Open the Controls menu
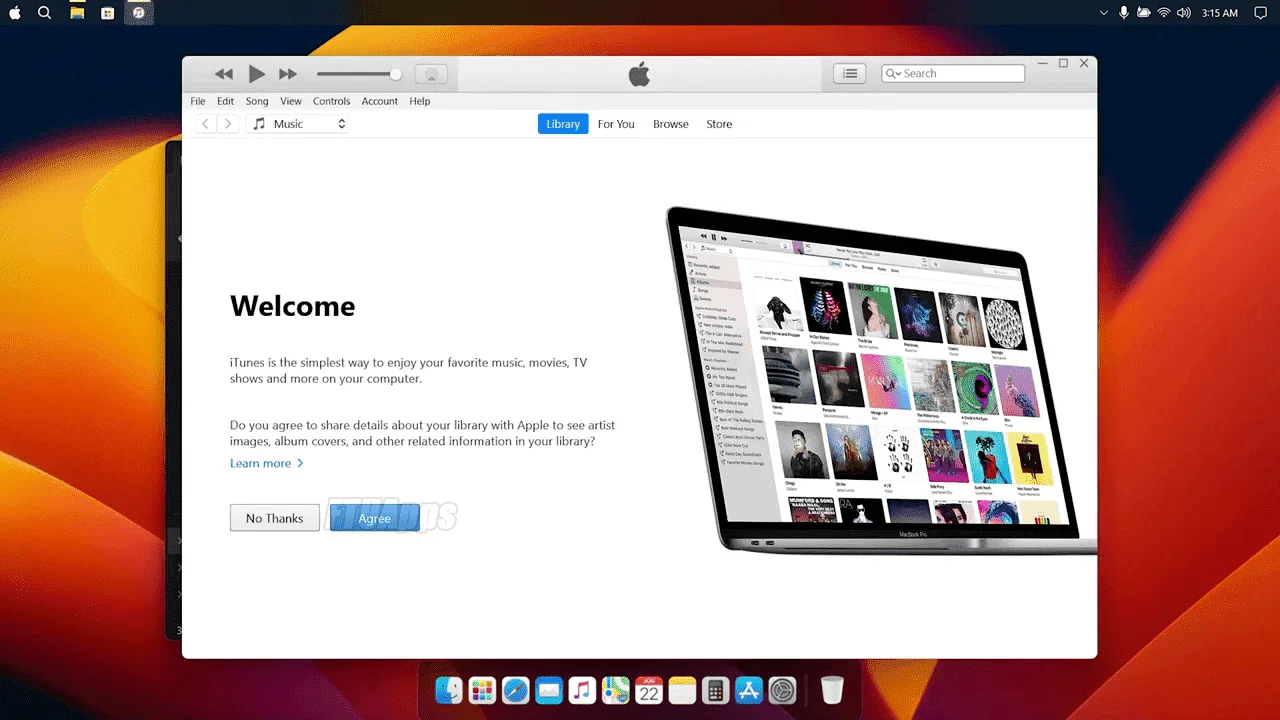Viewport: 1280px width, 720px height. click(x=331, y=101)
